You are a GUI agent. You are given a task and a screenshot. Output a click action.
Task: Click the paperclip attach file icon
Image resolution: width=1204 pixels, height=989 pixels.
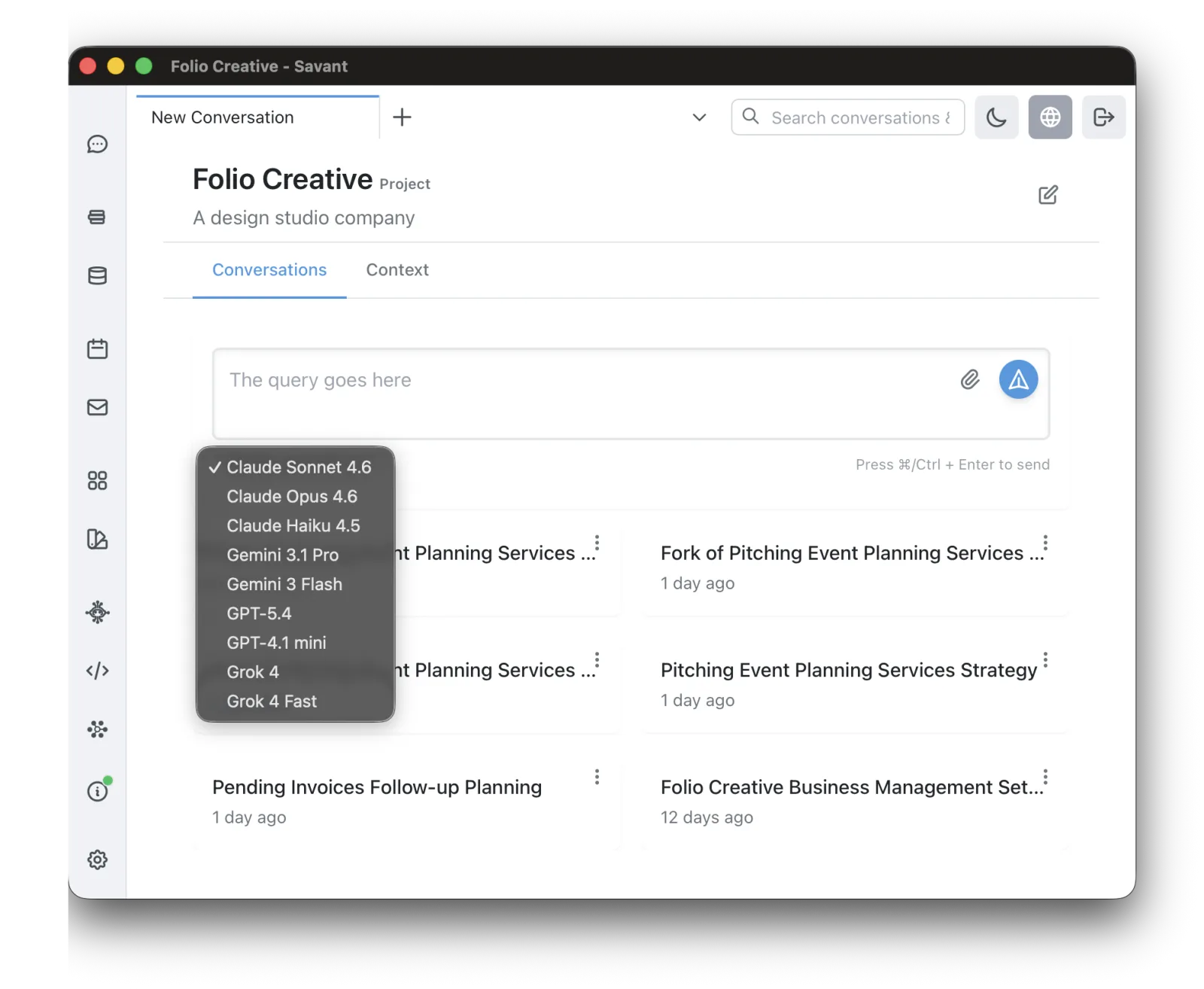pos(970,379)
